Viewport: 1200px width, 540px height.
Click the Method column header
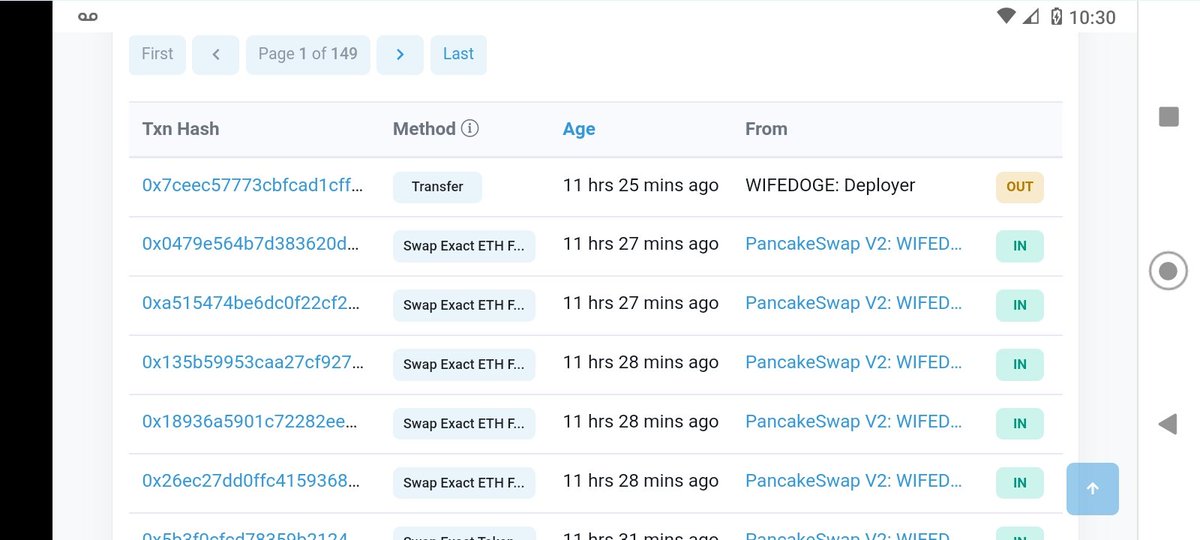coord(424,128)
